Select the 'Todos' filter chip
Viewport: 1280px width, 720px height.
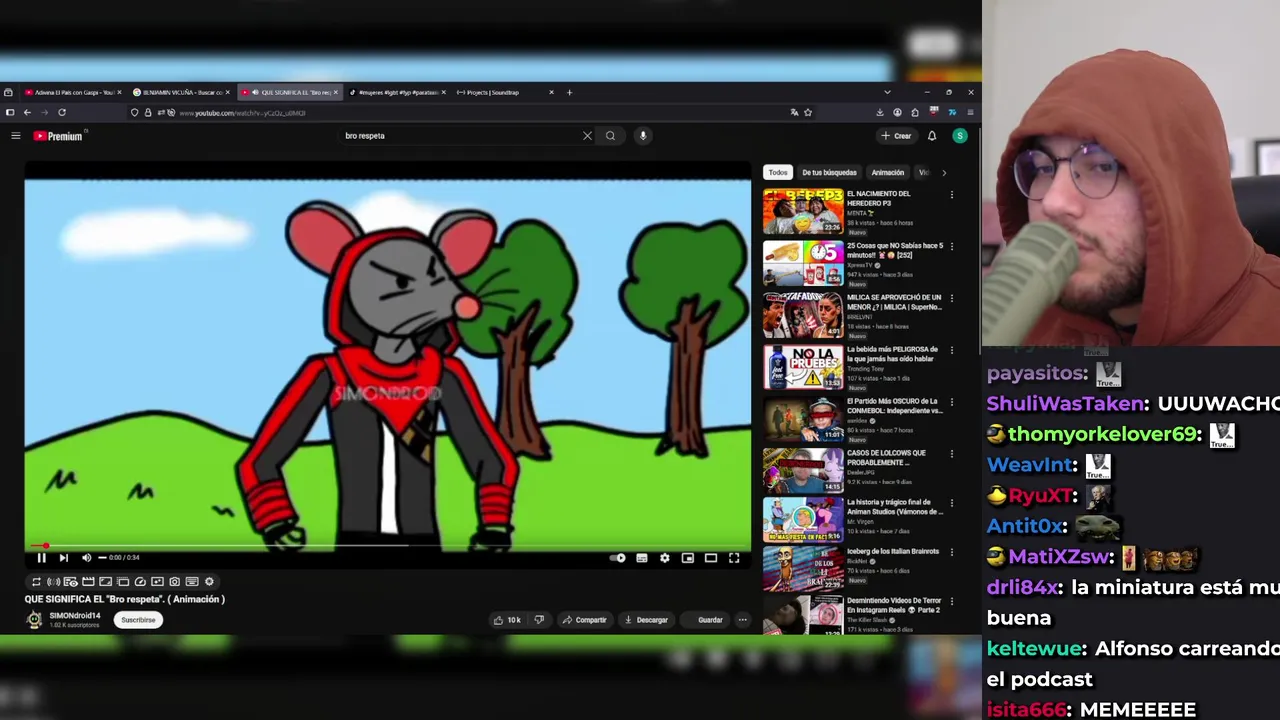click(x=778, y=173)
